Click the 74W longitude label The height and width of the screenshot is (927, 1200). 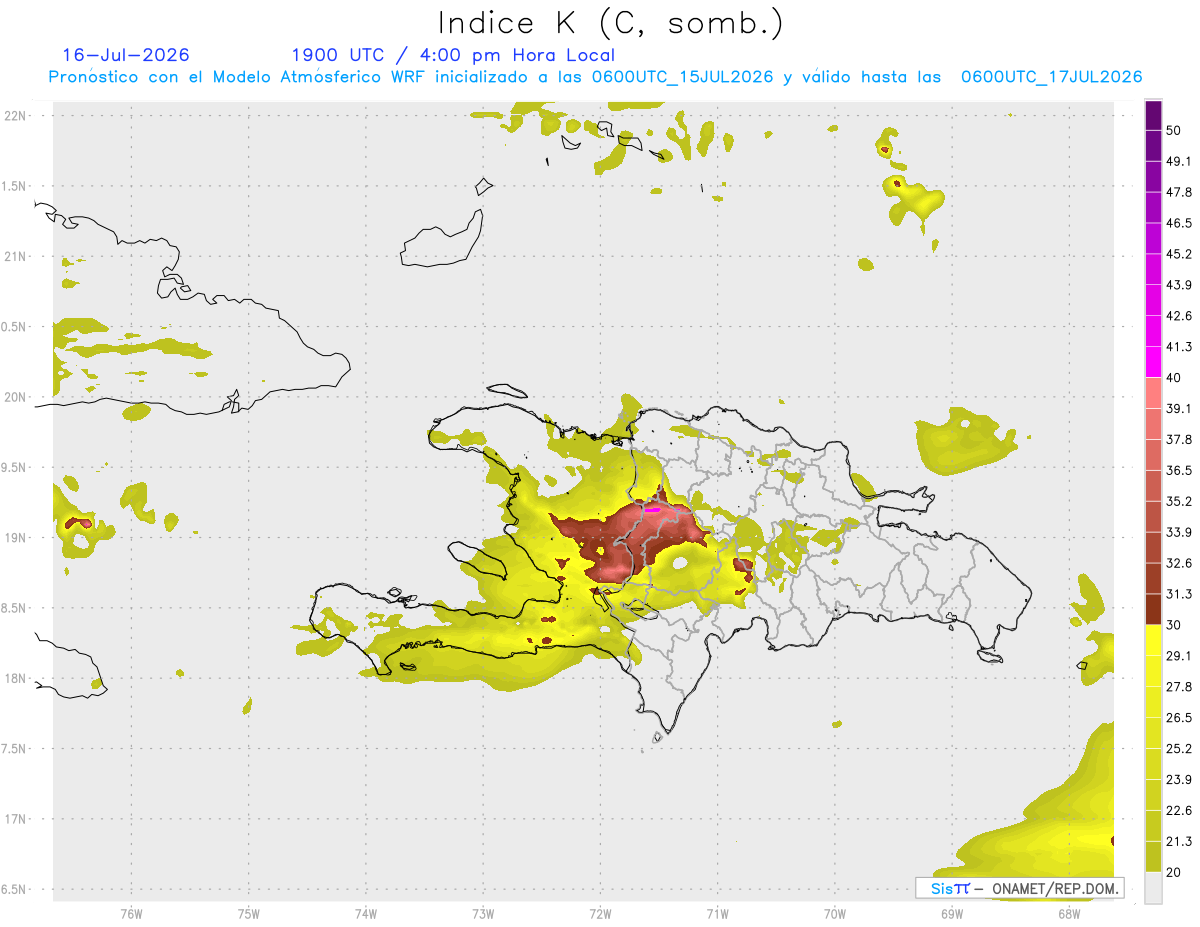(366, 913)
